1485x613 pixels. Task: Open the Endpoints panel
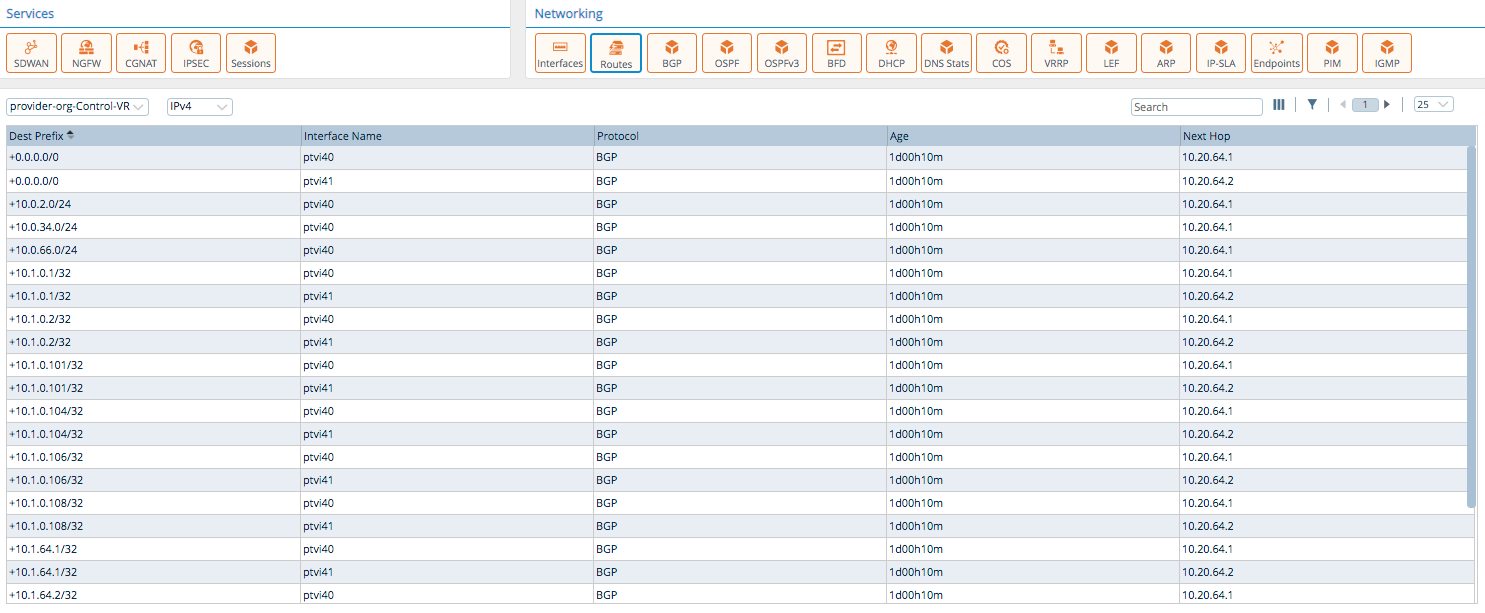click(1277, 52)
